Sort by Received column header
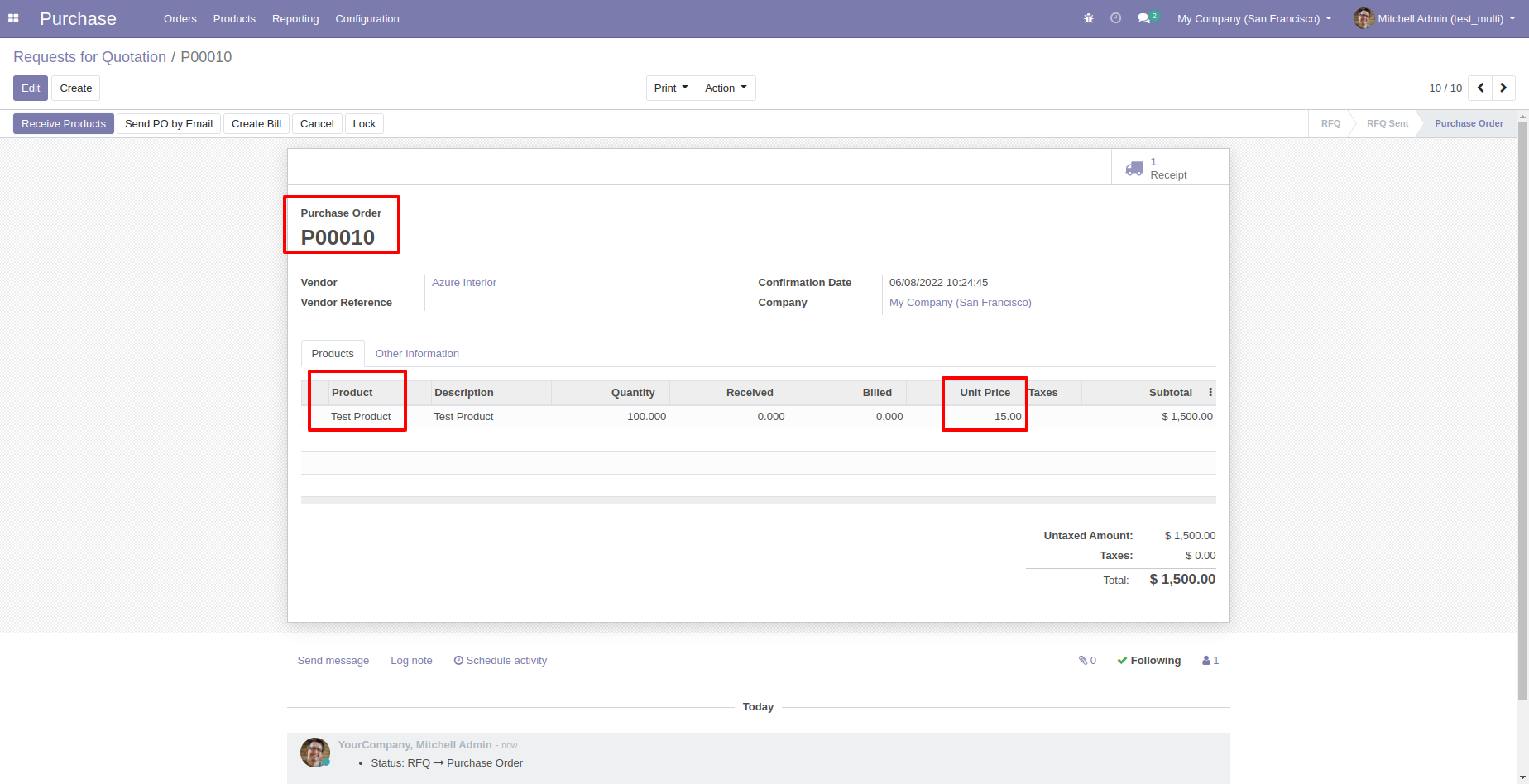This screenshot has height=784, width=1529. (x=729, y=392)
